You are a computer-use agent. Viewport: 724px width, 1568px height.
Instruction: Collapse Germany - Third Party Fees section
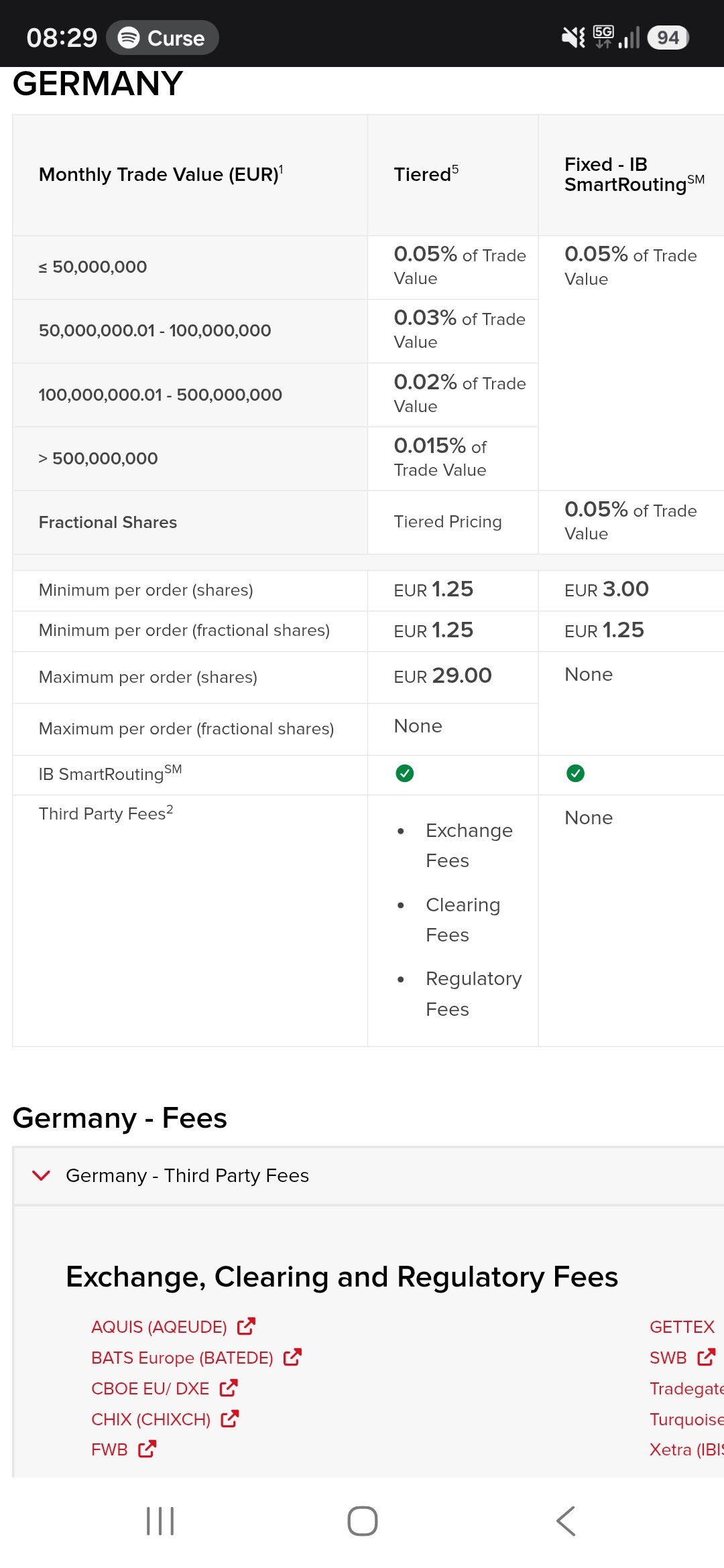[369, 1176]
